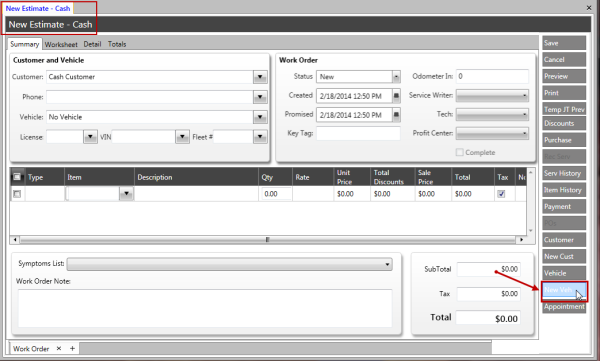
Task: Toggle the Complete checkbox
Action: coord(459,152)
